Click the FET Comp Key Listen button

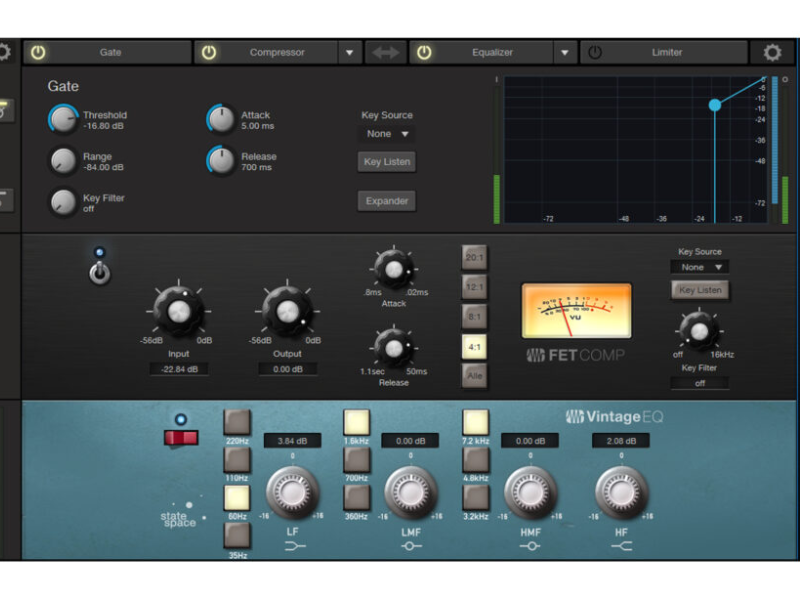tap(700, 290)
